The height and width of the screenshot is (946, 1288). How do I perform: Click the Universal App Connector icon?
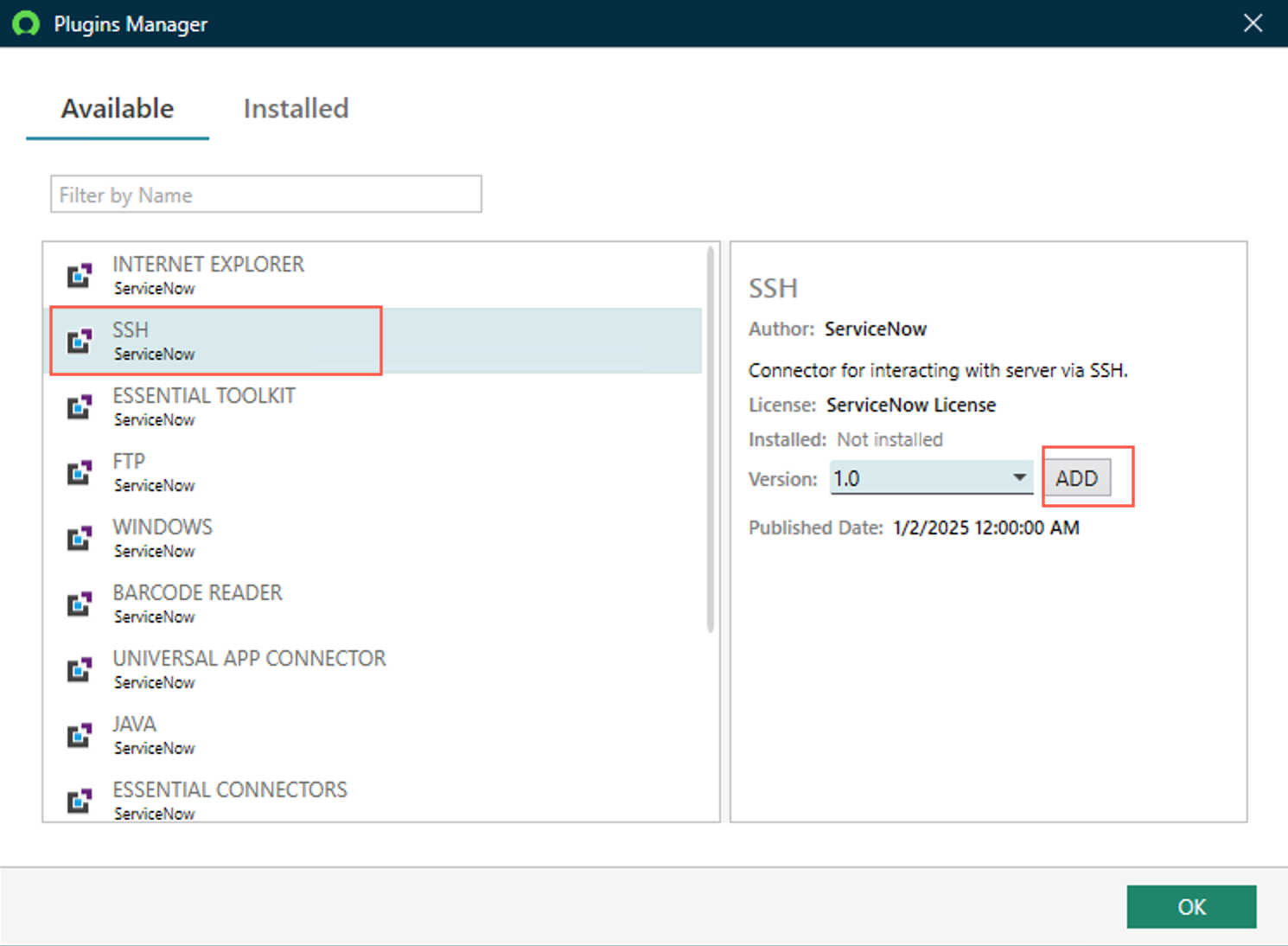(80, 670)
